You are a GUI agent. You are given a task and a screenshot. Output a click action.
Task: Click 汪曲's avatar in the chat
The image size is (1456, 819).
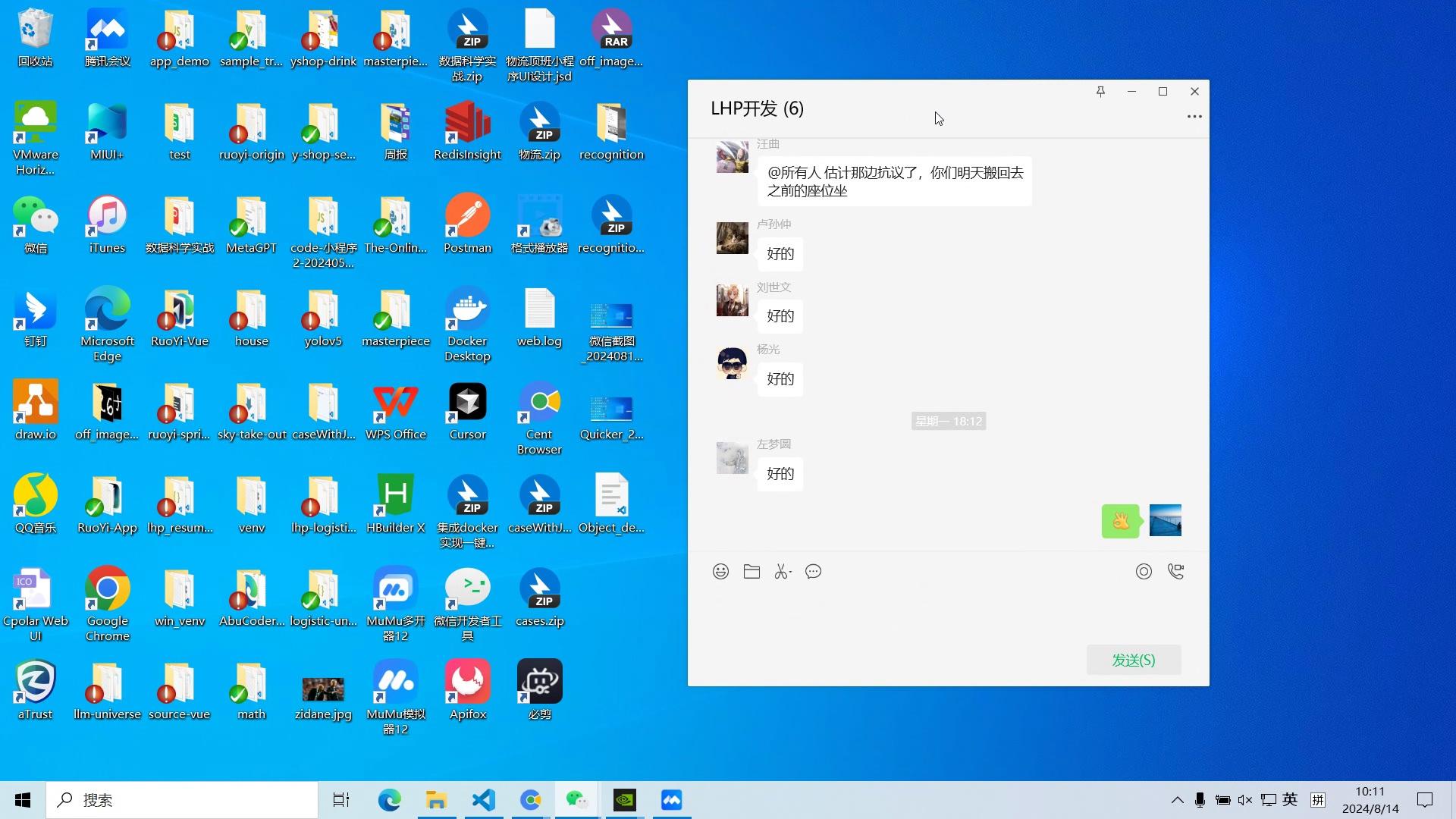(x=732, y=157)
